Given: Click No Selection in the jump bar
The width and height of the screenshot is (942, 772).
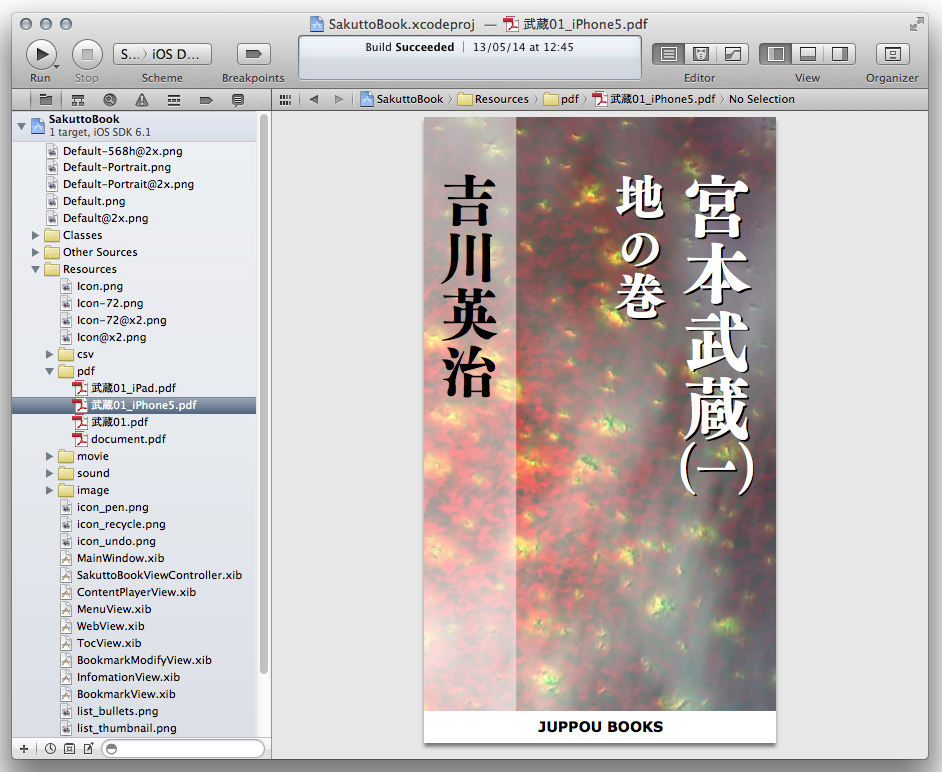Looking at the screenshot, I should 762,99.
